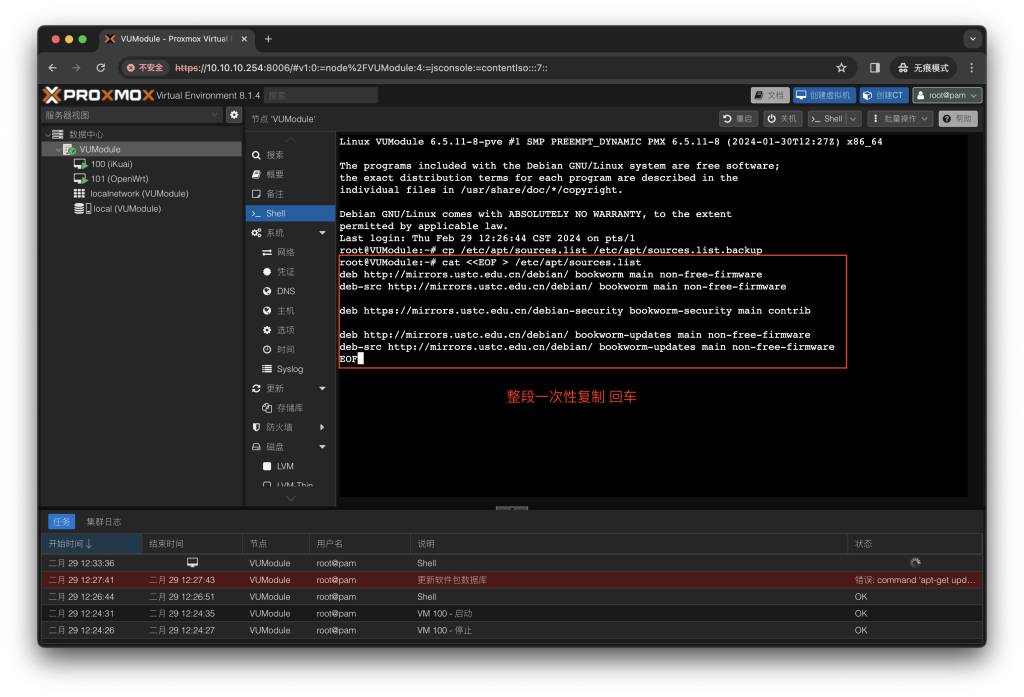Switch to the Cluster log tab
1024x697 pixels.
pos(104,522)
